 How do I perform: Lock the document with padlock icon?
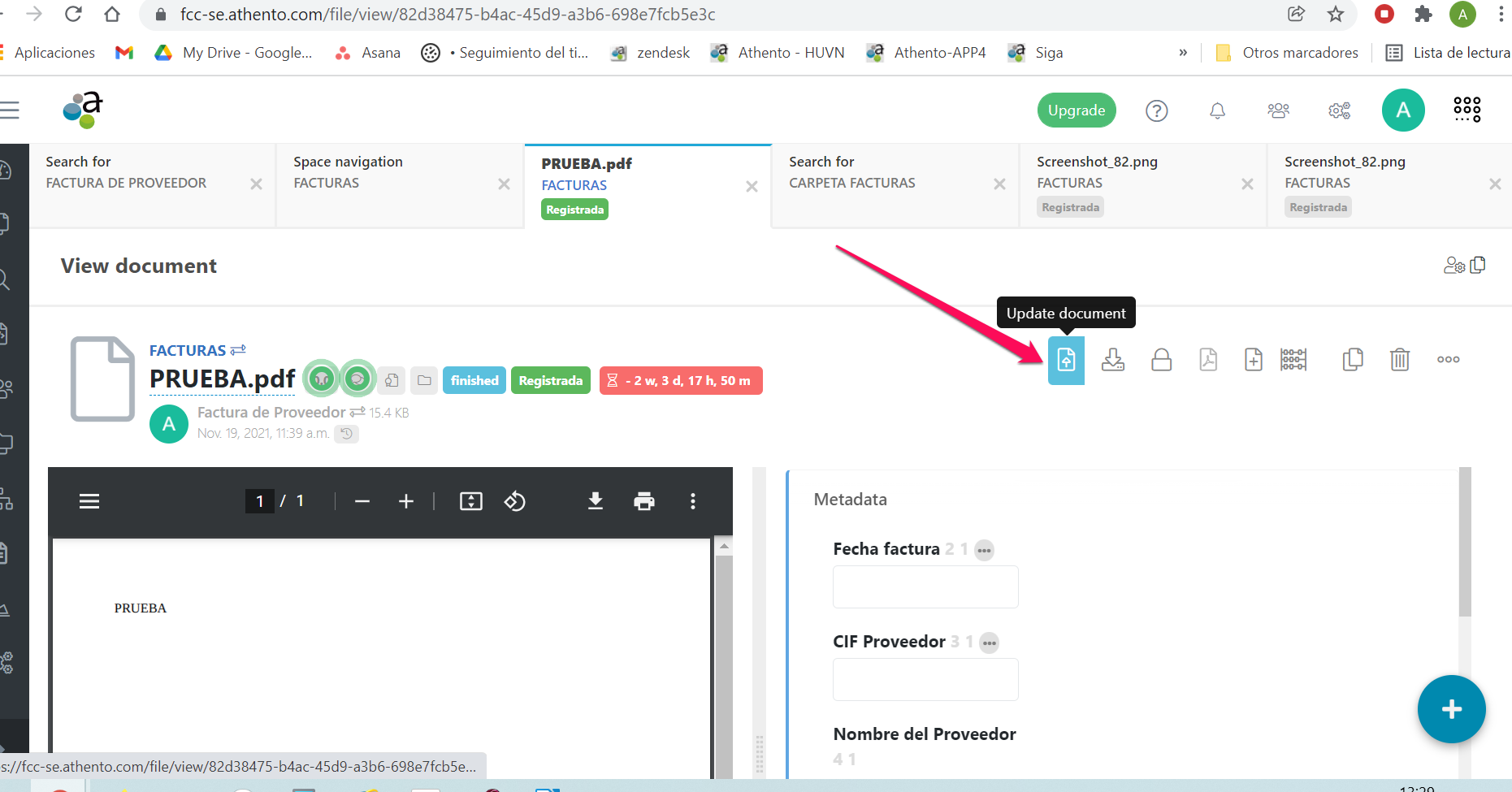click(1161, 360)
